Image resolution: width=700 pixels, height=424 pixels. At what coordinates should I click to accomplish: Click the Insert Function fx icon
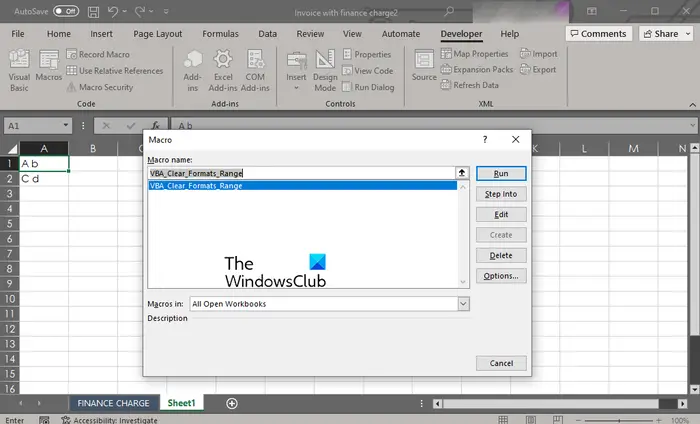(155, 125)
